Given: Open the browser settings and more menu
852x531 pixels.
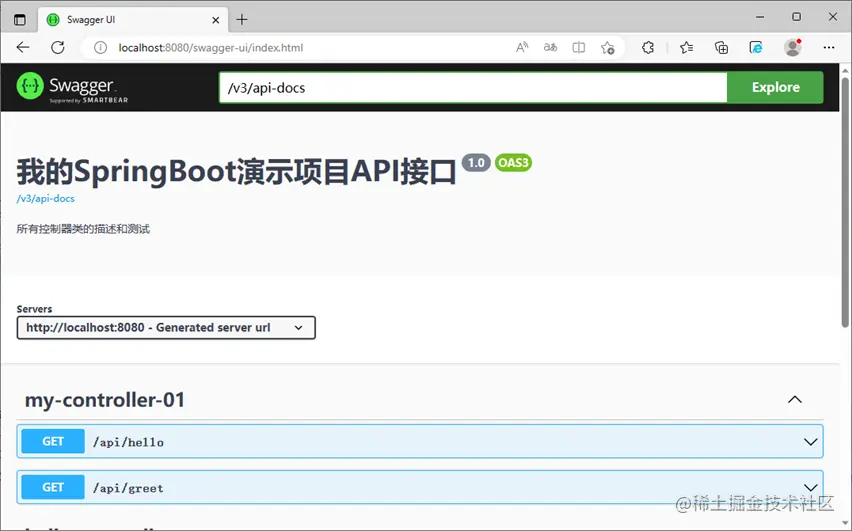Looking at the screenshot, I should 829,47.
